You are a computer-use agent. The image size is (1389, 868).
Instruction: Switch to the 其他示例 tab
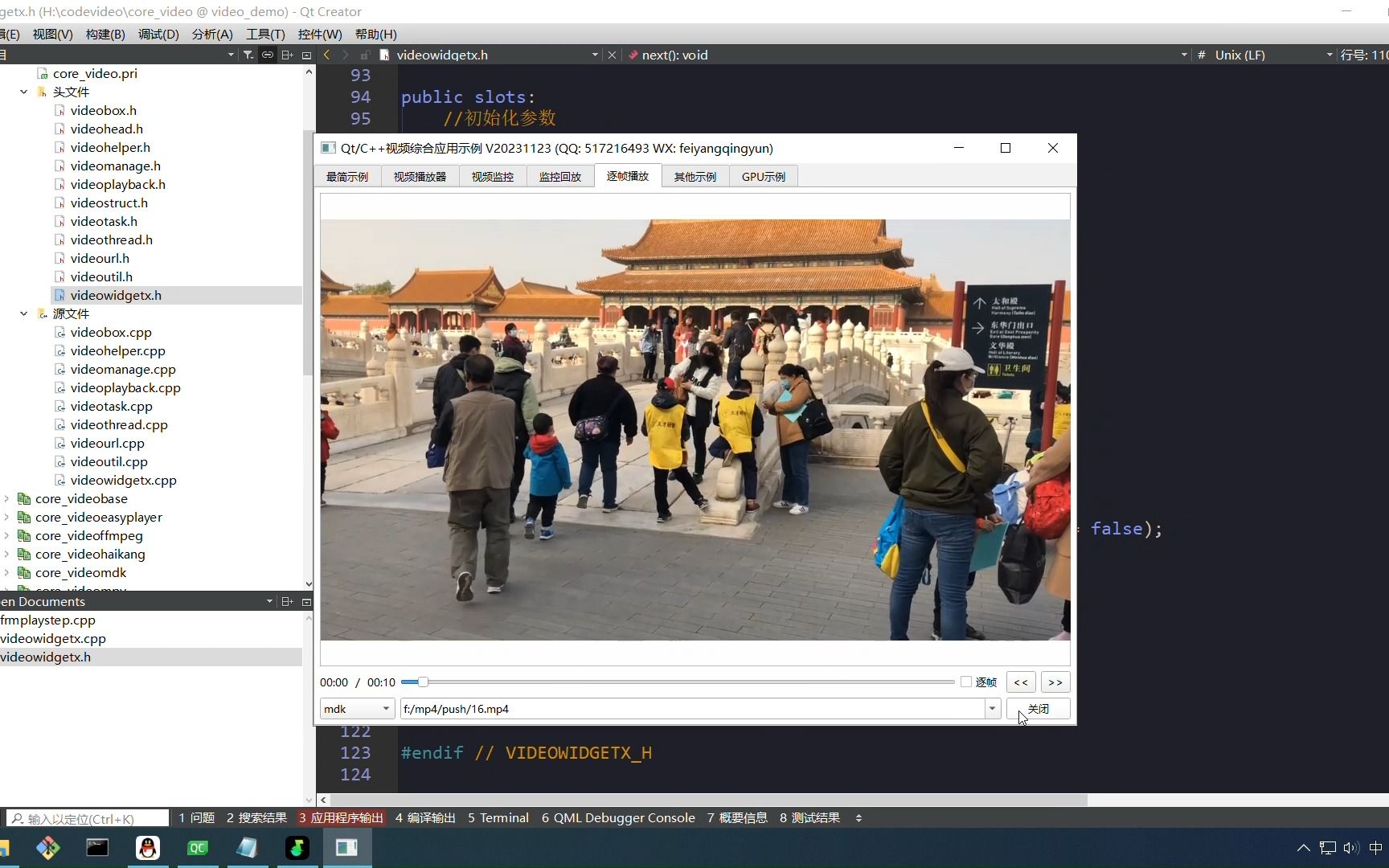(694, 177)
